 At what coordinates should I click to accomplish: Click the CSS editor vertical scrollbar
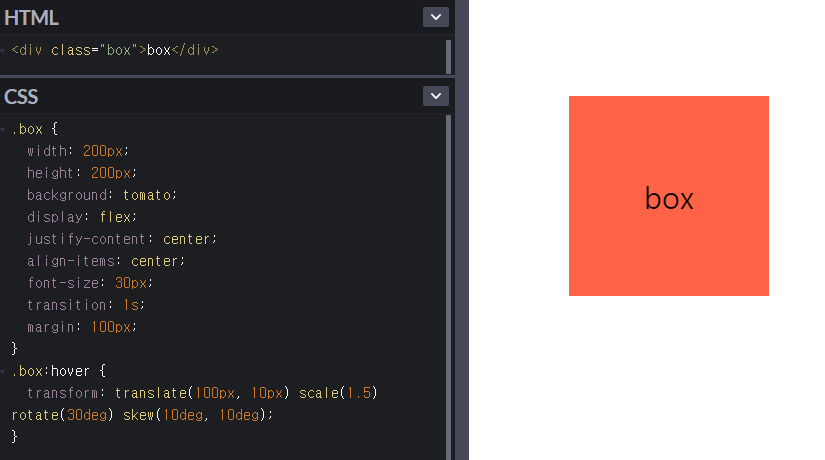[x=448, y=287]
